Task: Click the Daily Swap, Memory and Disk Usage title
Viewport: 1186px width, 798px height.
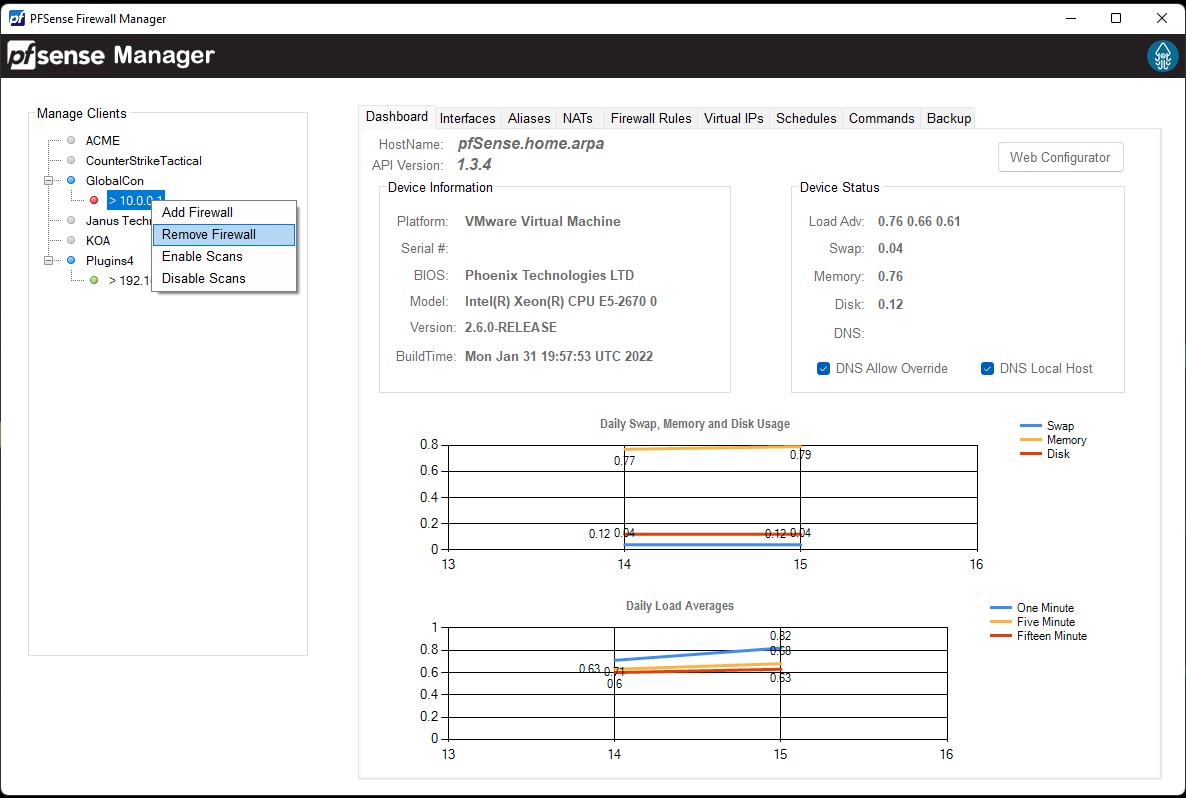Action: pos(695,424)
